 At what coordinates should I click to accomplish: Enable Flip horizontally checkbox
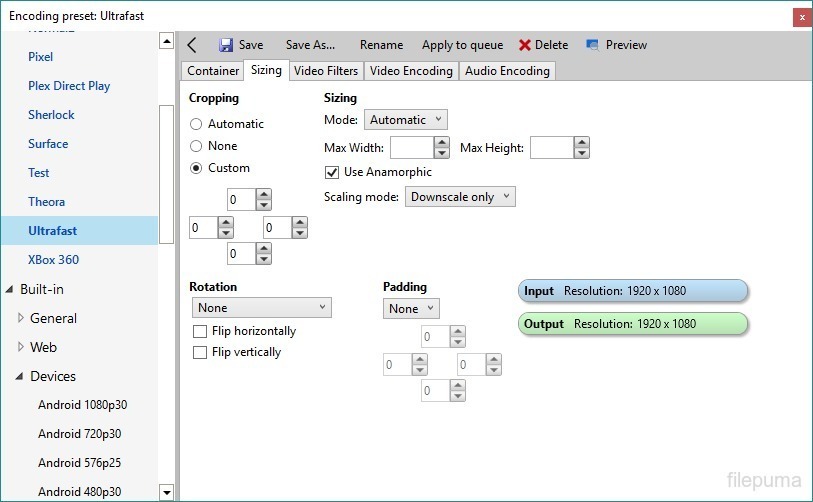pos(200,331)
